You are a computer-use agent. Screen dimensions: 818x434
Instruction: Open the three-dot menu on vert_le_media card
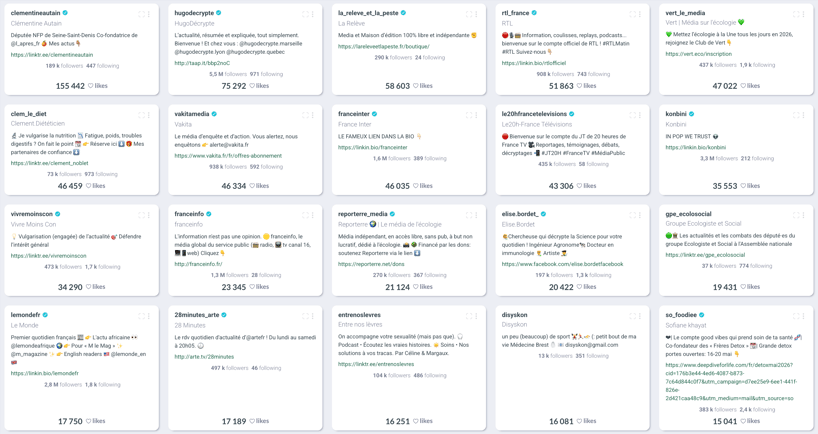[x=804, y=14]
